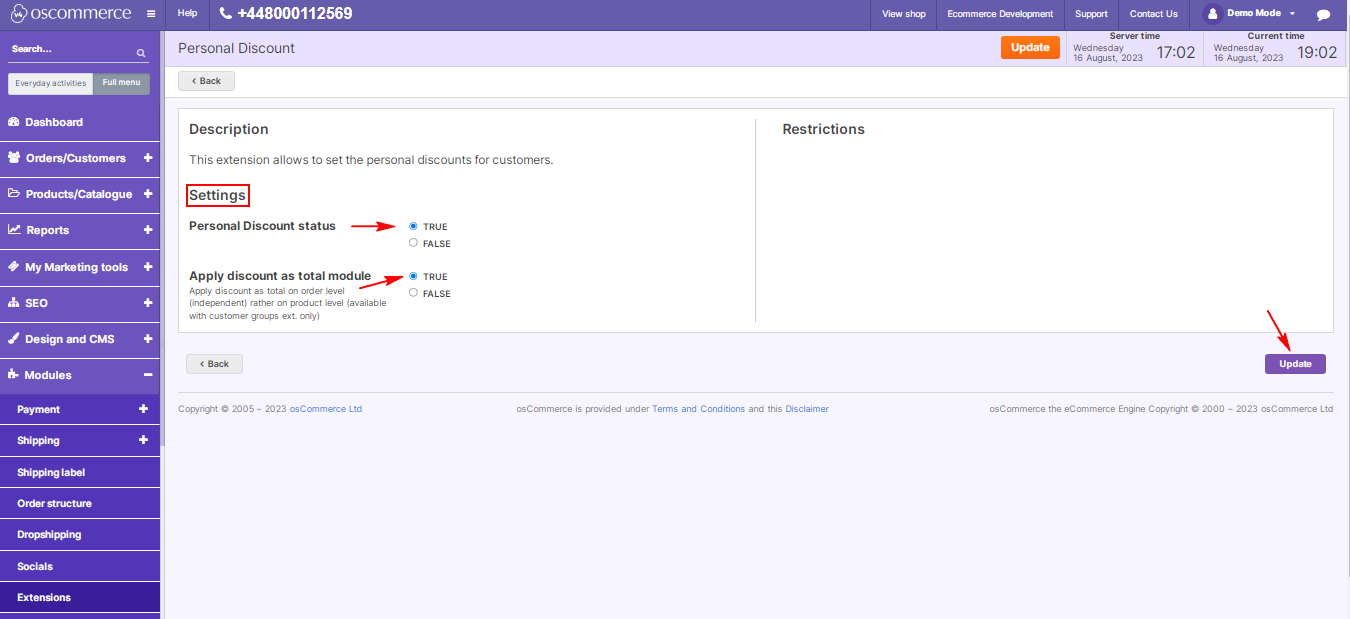Screen dimensions: 1350x619
Task: Expand My Marketing tools menu
Action: click(148, 267)
